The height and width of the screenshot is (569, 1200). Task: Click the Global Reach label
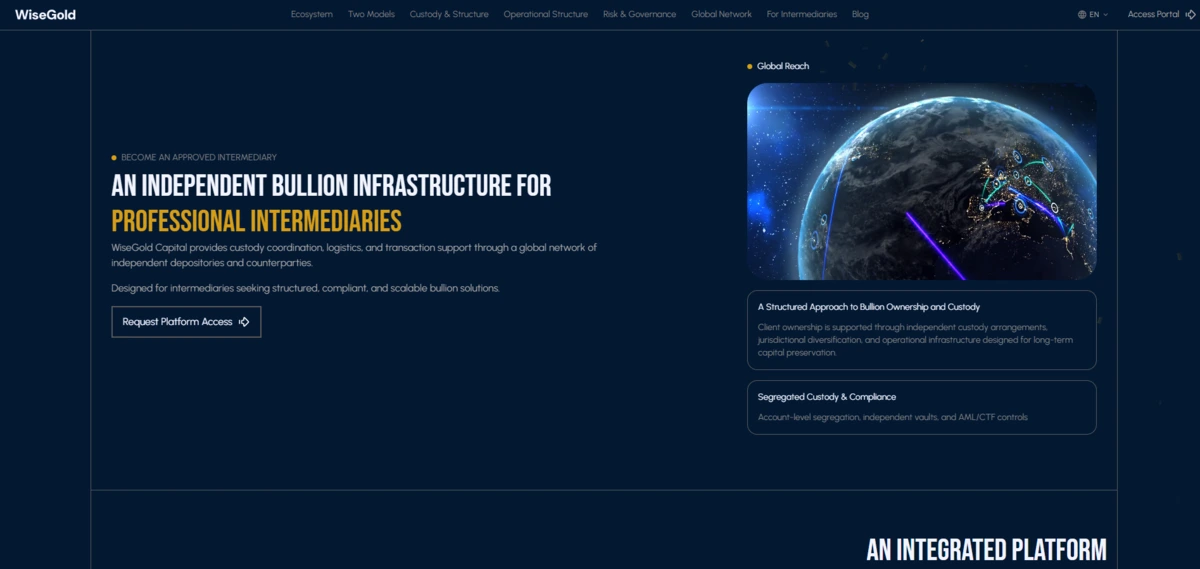[x=783, y=66]
